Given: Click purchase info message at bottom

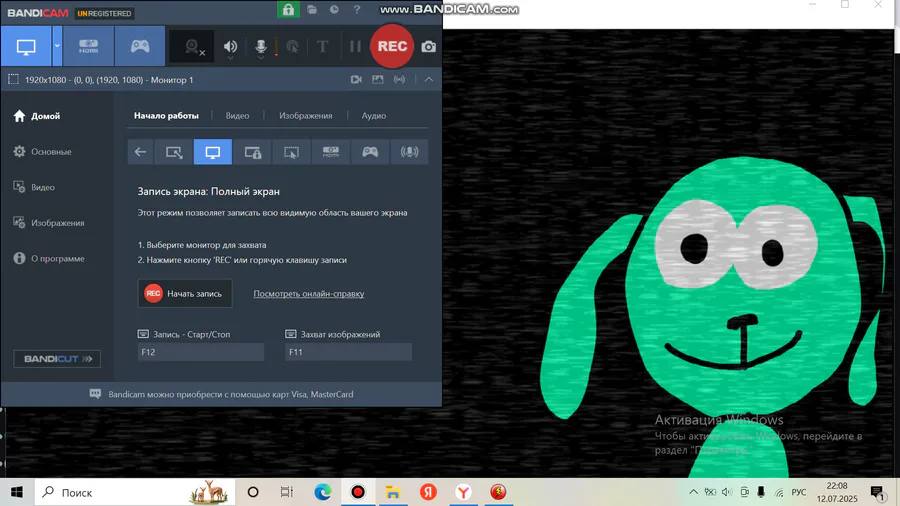Looking at the screenshot, I should click(222, 394).
